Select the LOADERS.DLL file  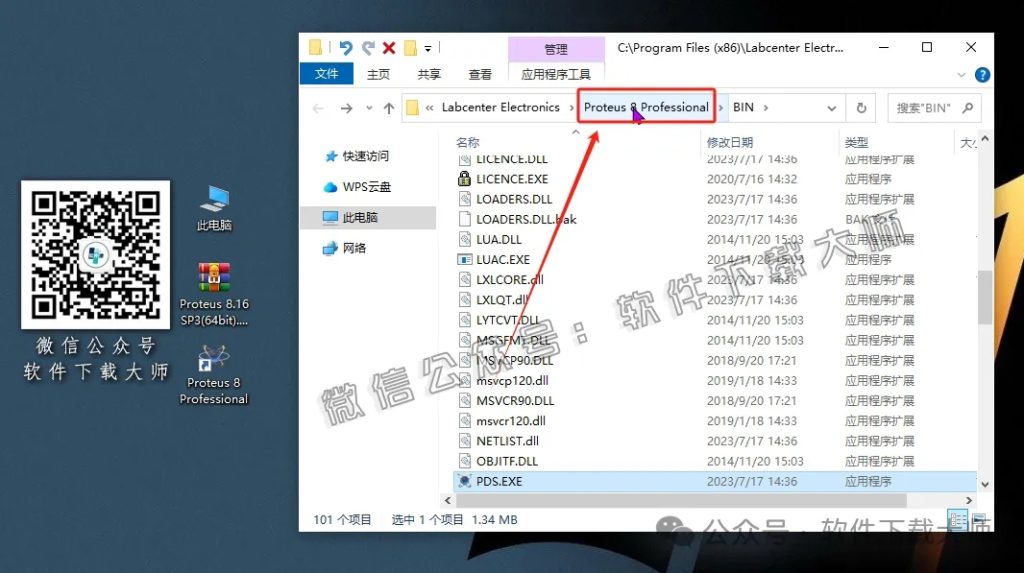514,199
